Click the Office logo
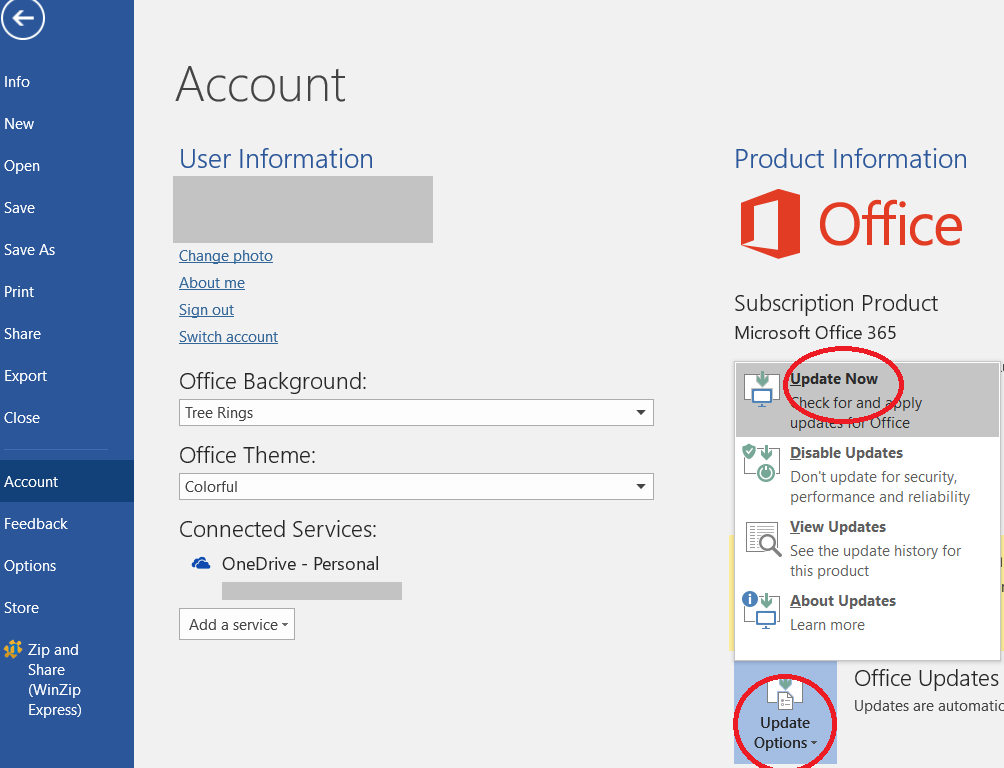Image resolution: width=1004 pixels, height=768 pixels. [x=851, y=224]
